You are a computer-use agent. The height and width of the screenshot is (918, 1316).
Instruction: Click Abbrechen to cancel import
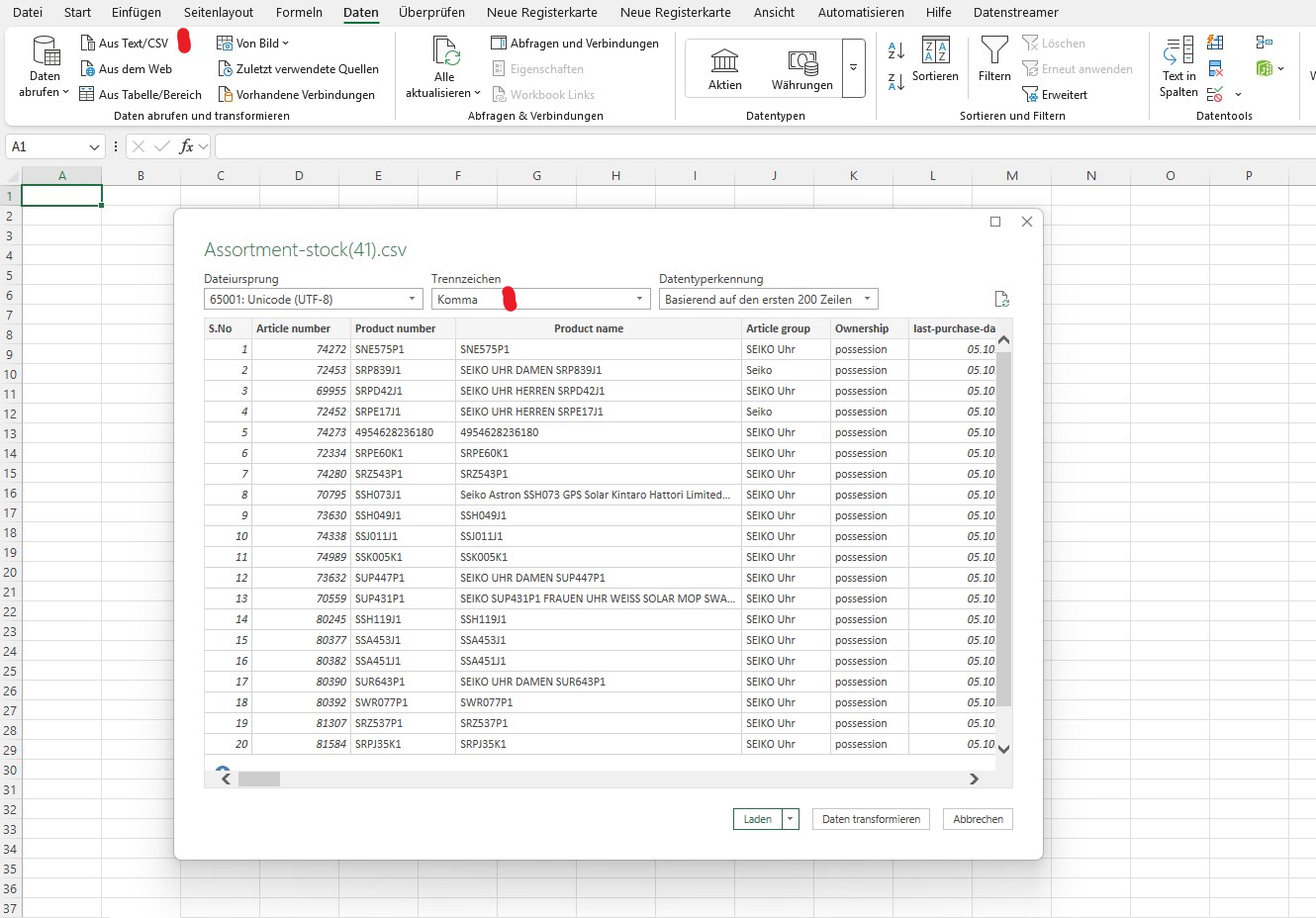tap(978, 819)
